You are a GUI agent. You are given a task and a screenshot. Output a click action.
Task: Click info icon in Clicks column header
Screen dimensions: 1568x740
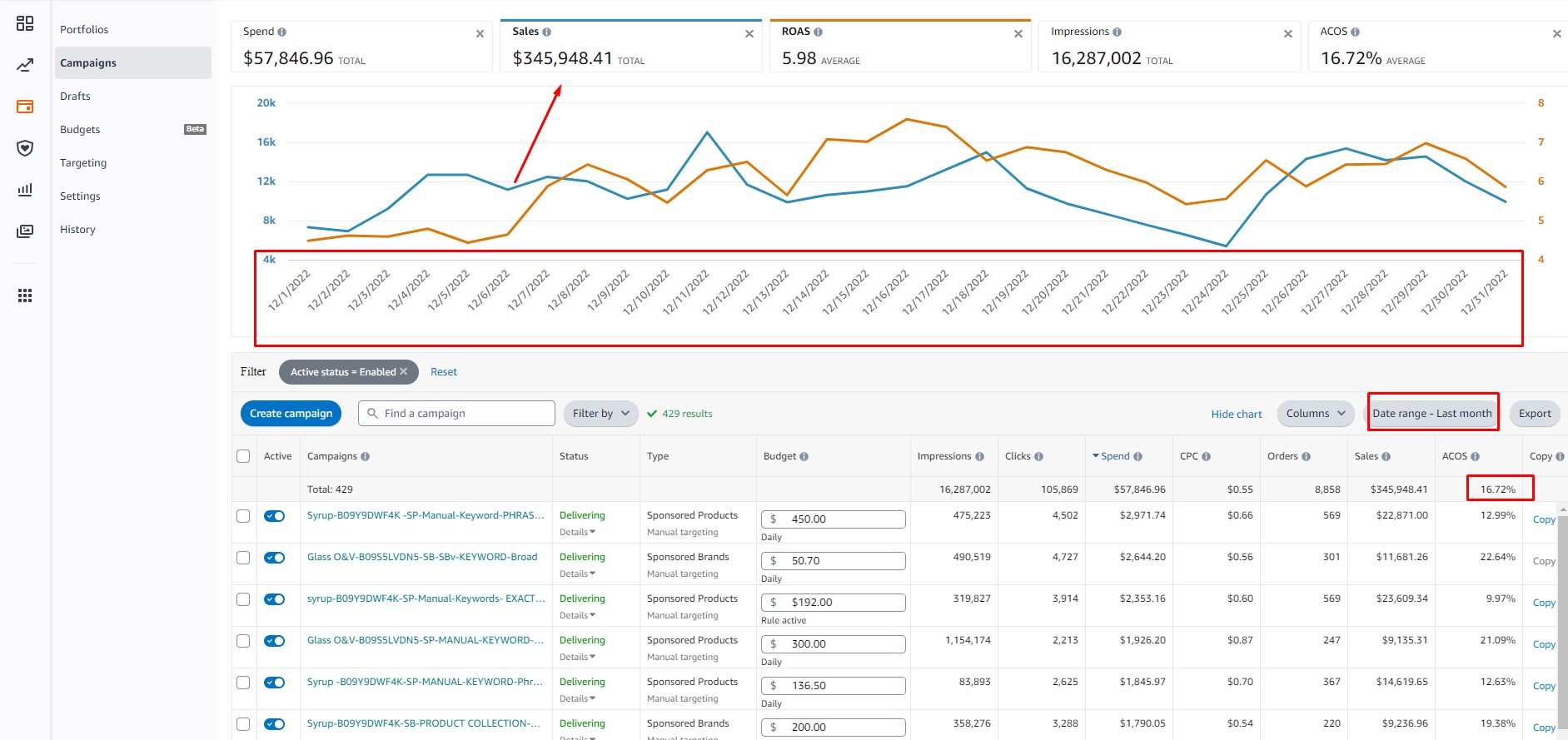(1038, 456)
